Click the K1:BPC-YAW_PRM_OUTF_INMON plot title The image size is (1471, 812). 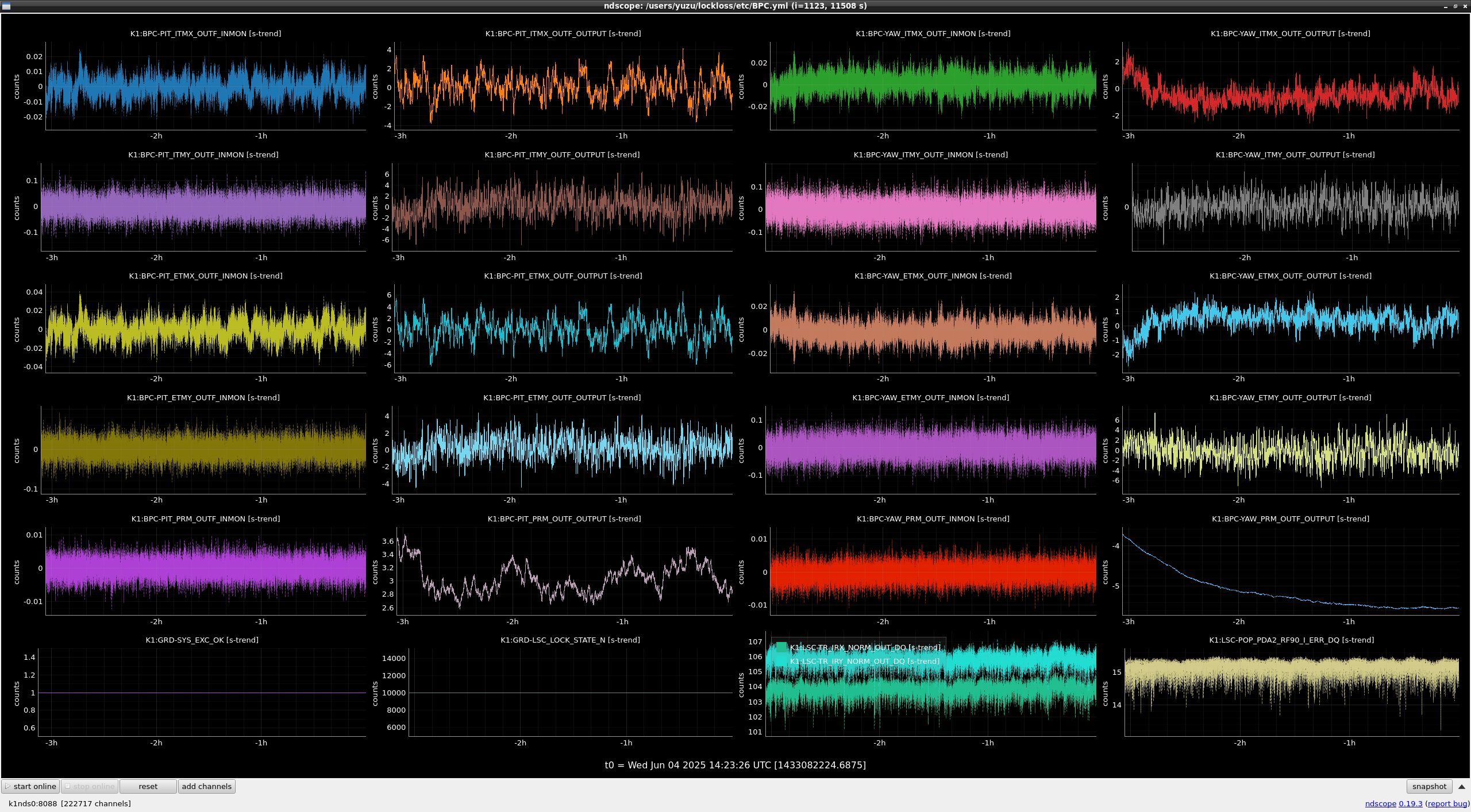(933, 519)
